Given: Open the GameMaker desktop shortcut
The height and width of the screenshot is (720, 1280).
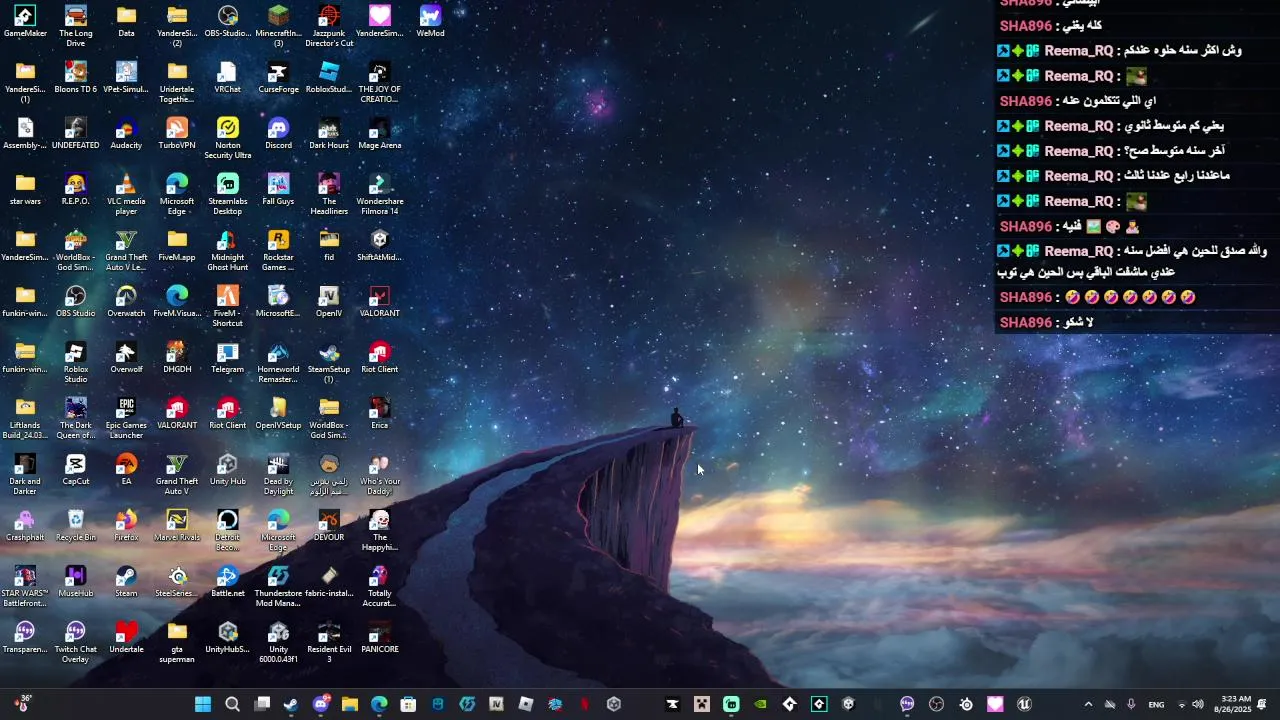Looking at the screenshot, I should (25, 22).
